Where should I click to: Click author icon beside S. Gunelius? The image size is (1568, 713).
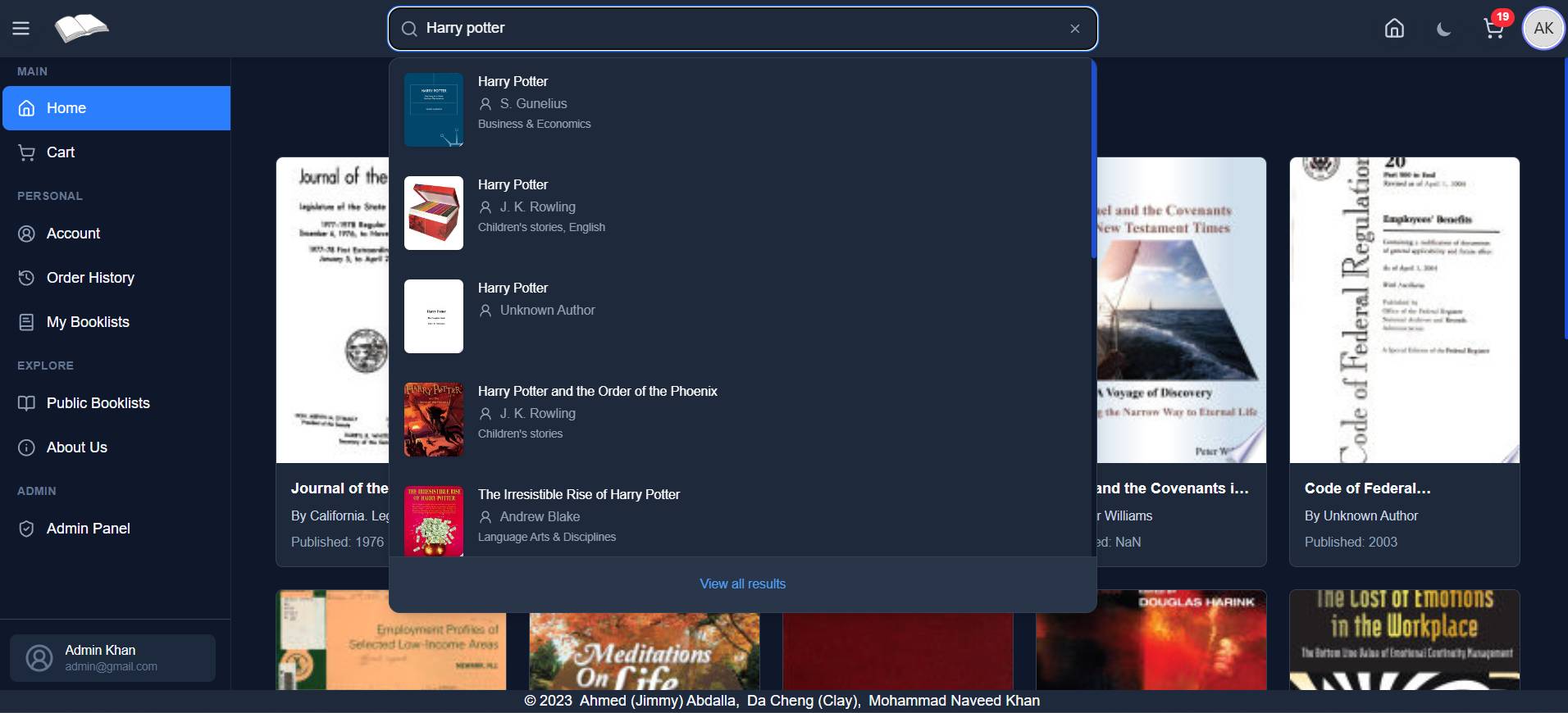point(485,104)
